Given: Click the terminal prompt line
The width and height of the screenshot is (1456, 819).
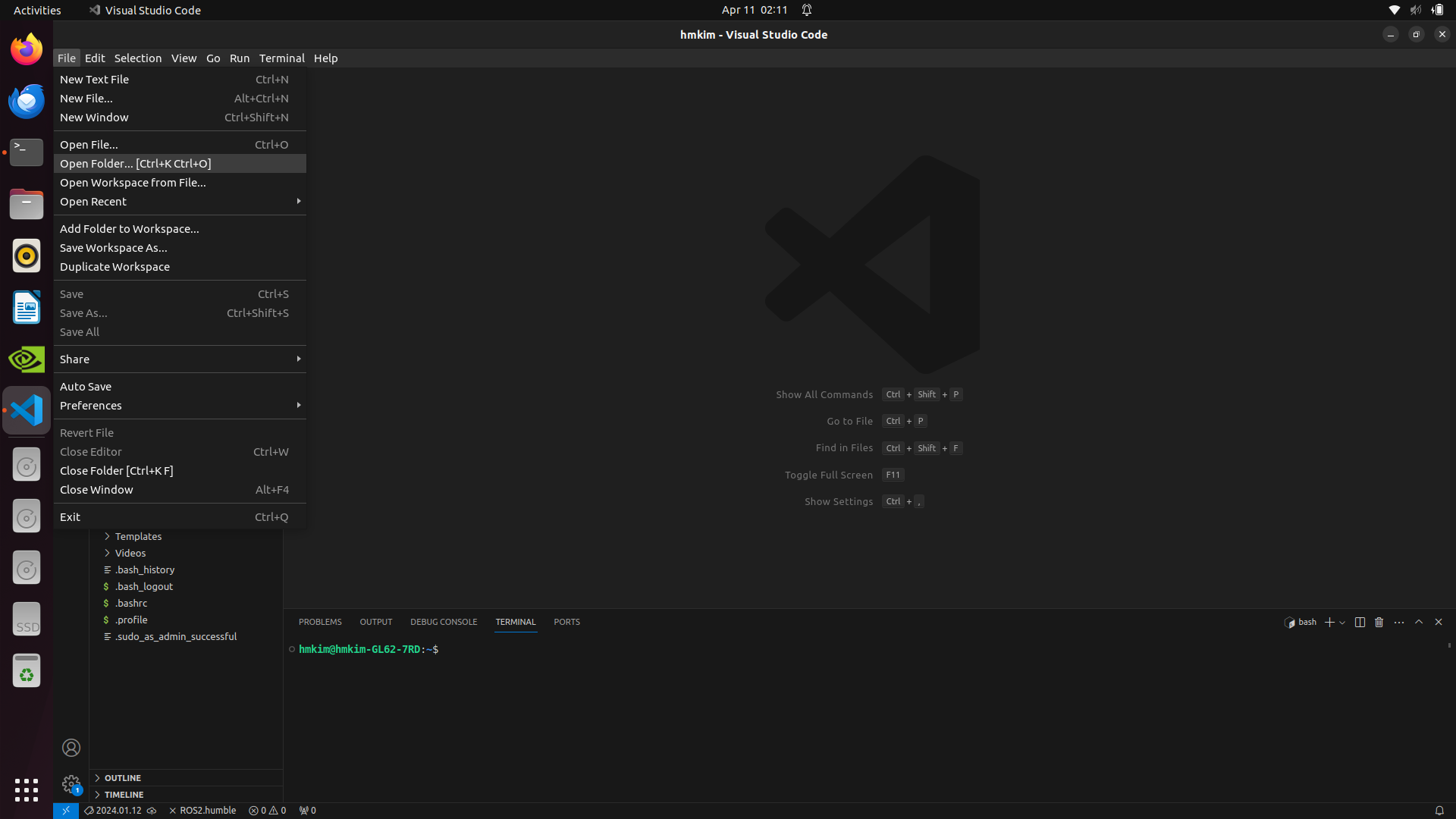Looking at the screenshot, I should click(x=369, y=650).
